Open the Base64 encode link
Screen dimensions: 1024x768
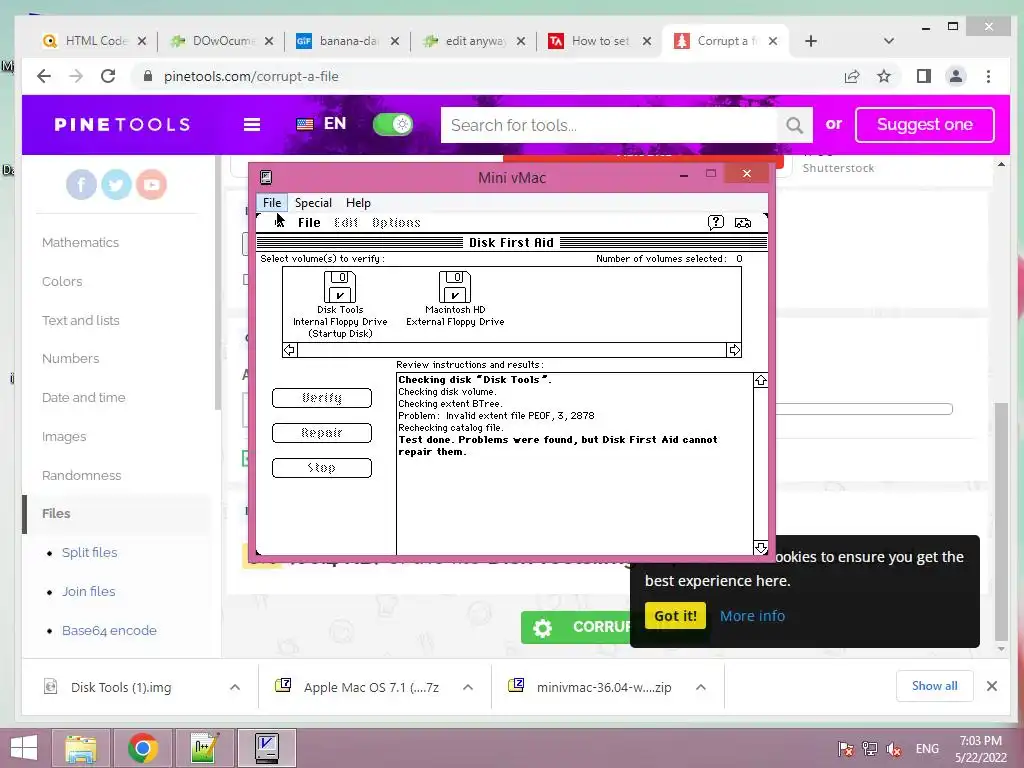109,631
